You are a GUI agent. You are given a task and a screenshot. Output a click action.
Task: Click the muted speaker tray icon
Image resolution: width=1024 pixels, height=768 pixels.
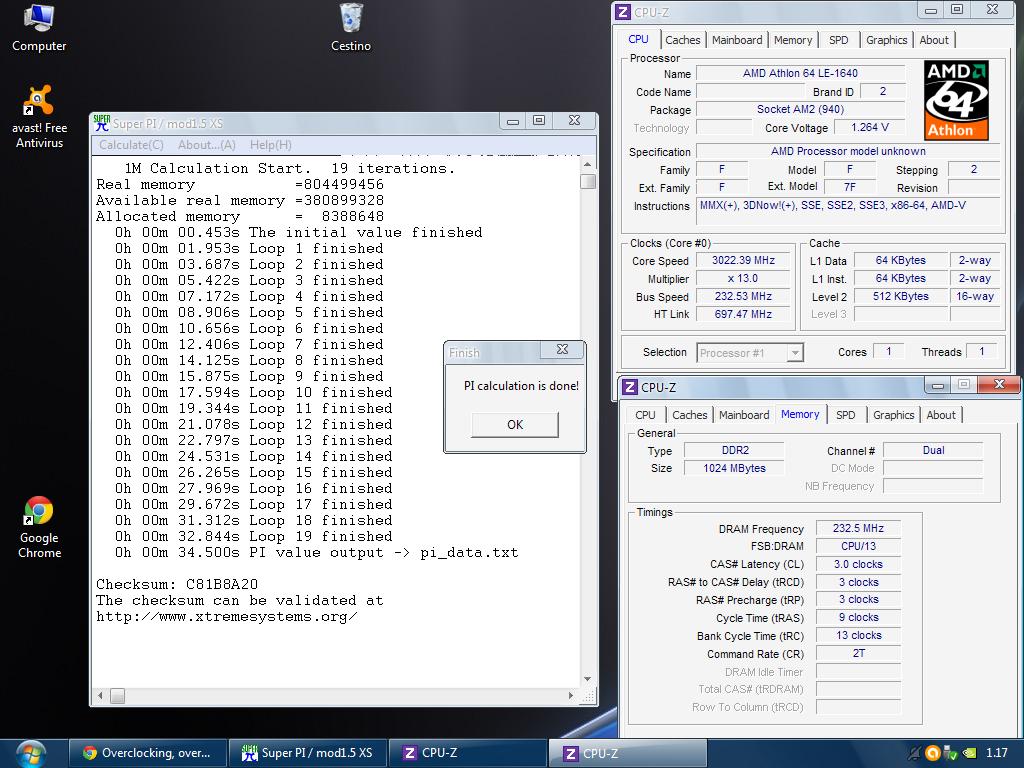pos(915,753)
